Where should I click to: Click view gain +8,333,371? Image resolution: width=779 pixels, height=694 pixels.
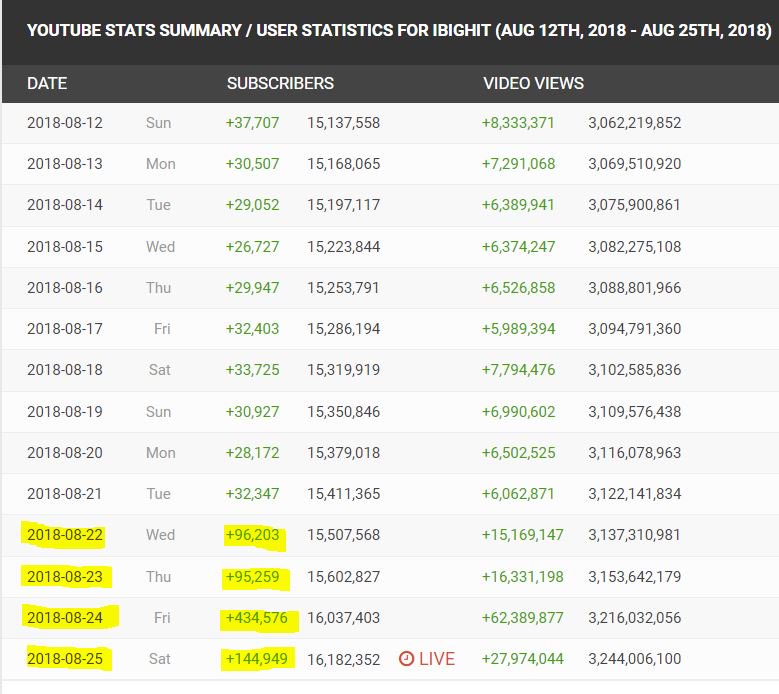click(x=518, y=123)
